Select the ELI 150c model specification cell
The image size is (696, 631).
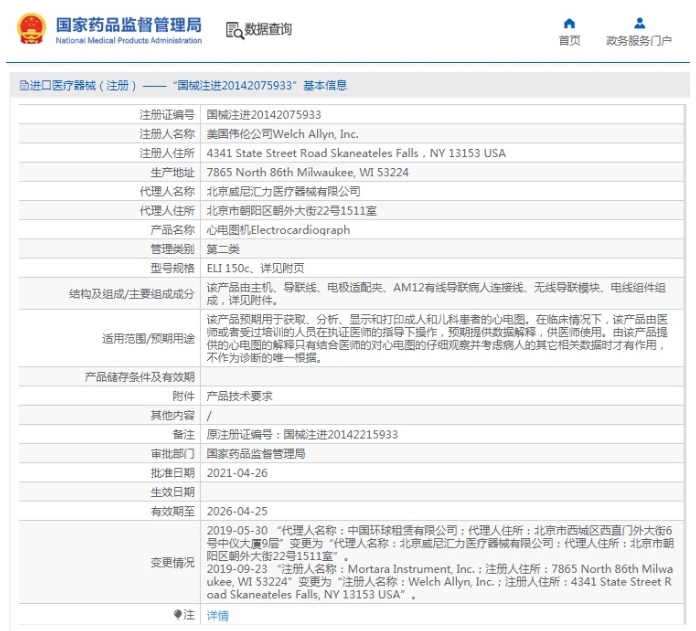click(255, 267)
